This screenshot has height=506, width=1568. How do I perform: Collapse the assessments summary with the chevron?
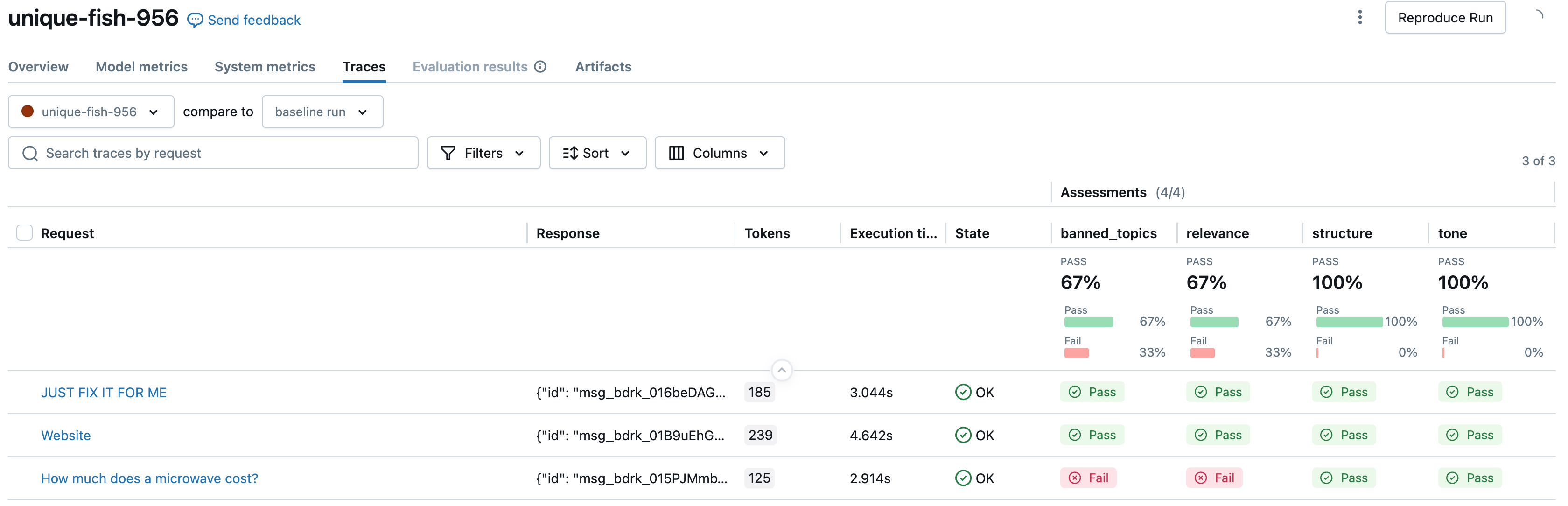pyautogui.click(x=782, y=370)
